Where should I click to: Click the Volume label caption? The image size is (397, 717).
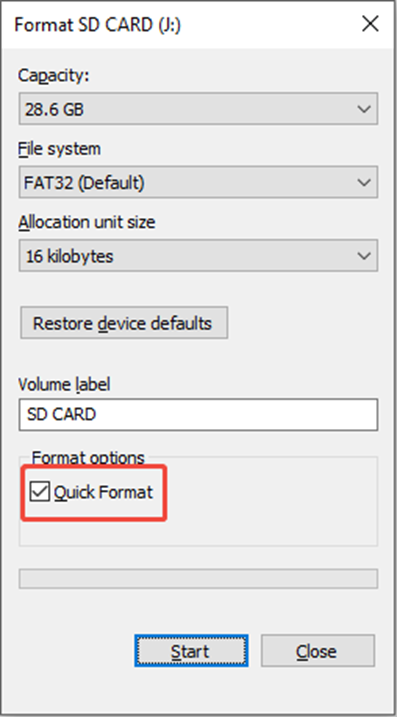pyautogui.click(x=64, y=385)
